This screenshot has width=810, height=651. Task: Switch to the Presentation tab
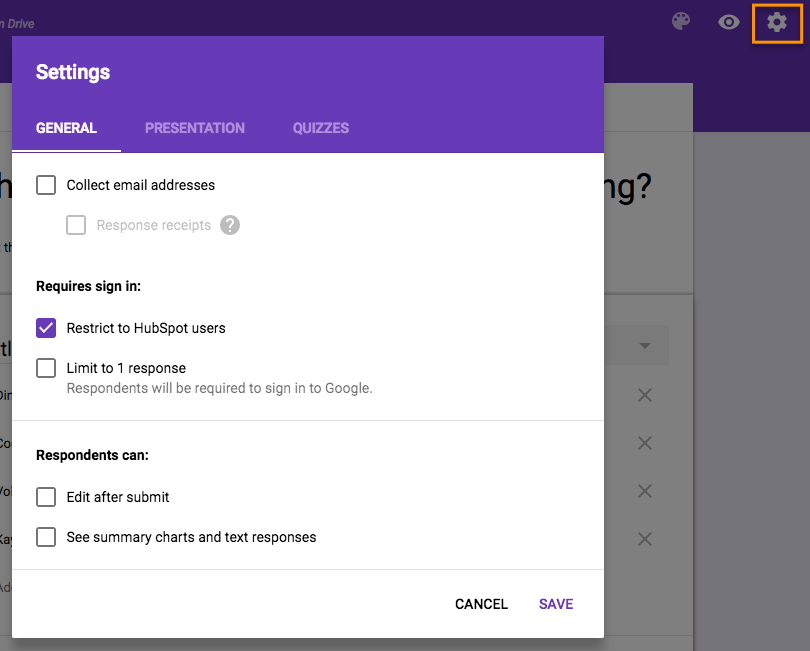(x=194, y=128)
